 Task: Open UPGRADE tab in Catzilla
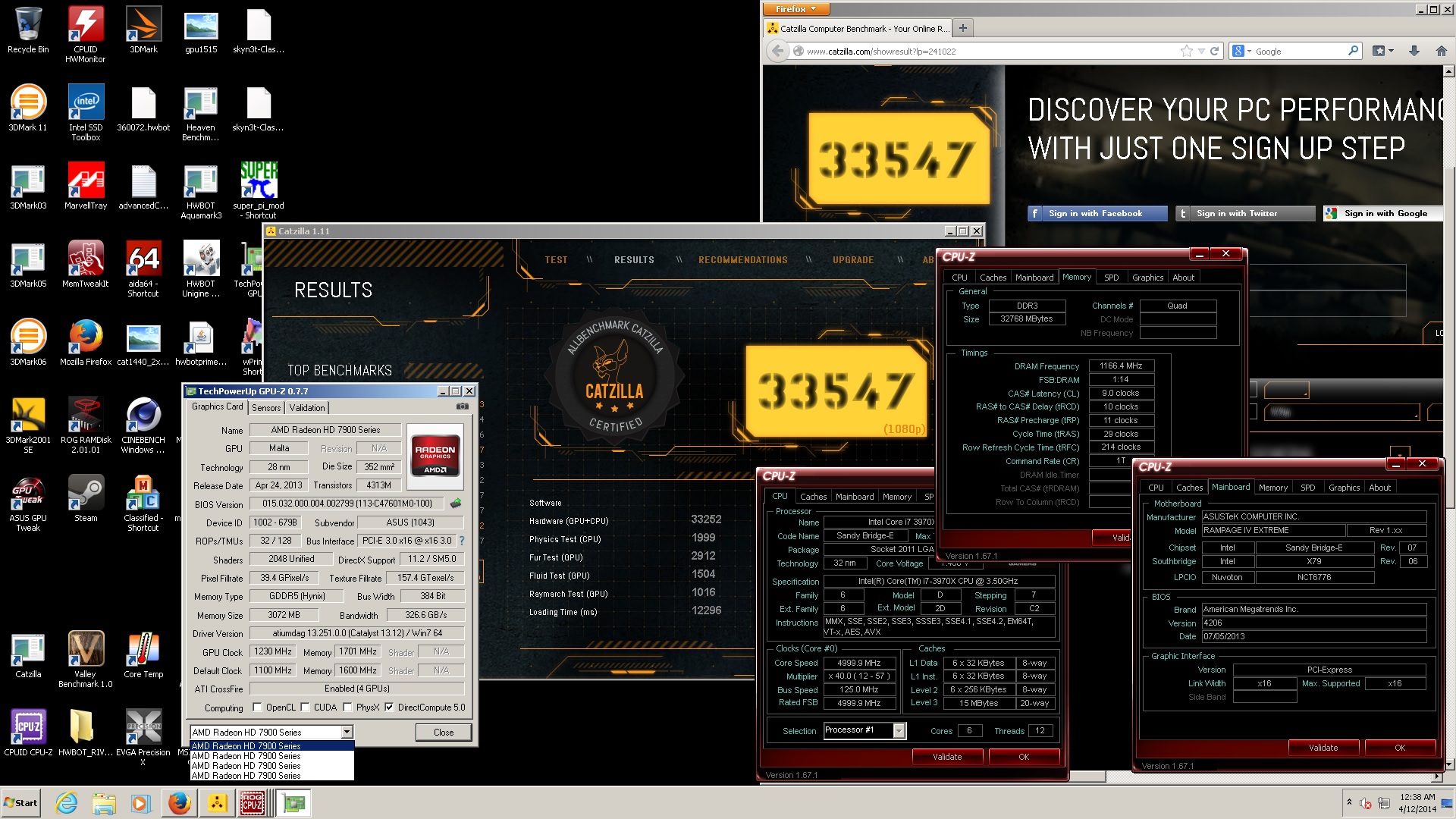(853, 260)
